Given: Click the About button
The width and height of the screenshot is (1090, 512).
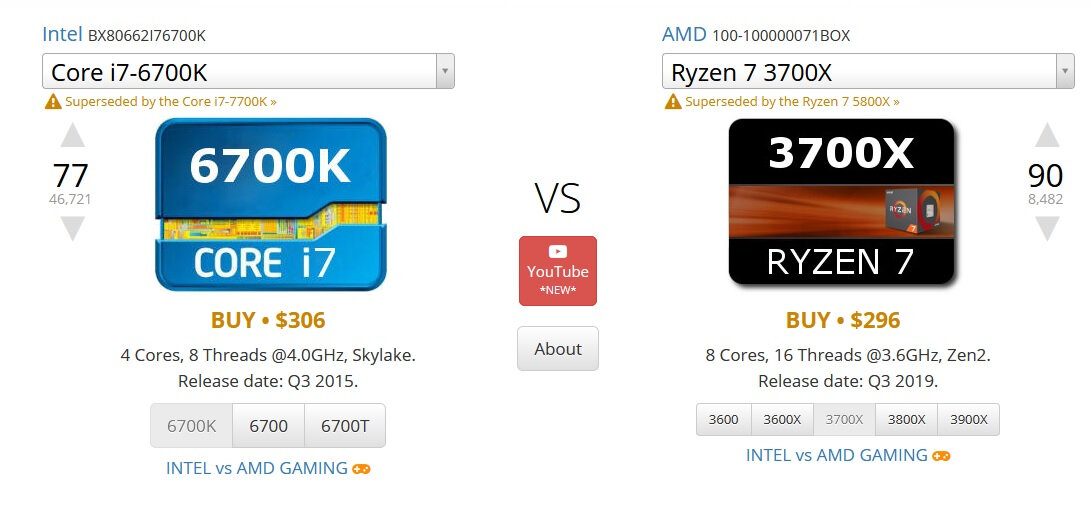Looking at the screenshot, I should coord(557,349).
